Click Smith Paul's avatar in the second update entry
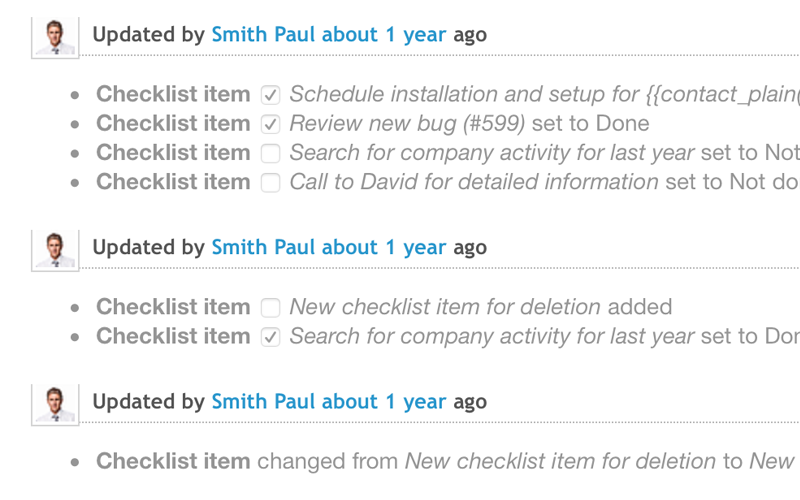 (x=55, y=249)
